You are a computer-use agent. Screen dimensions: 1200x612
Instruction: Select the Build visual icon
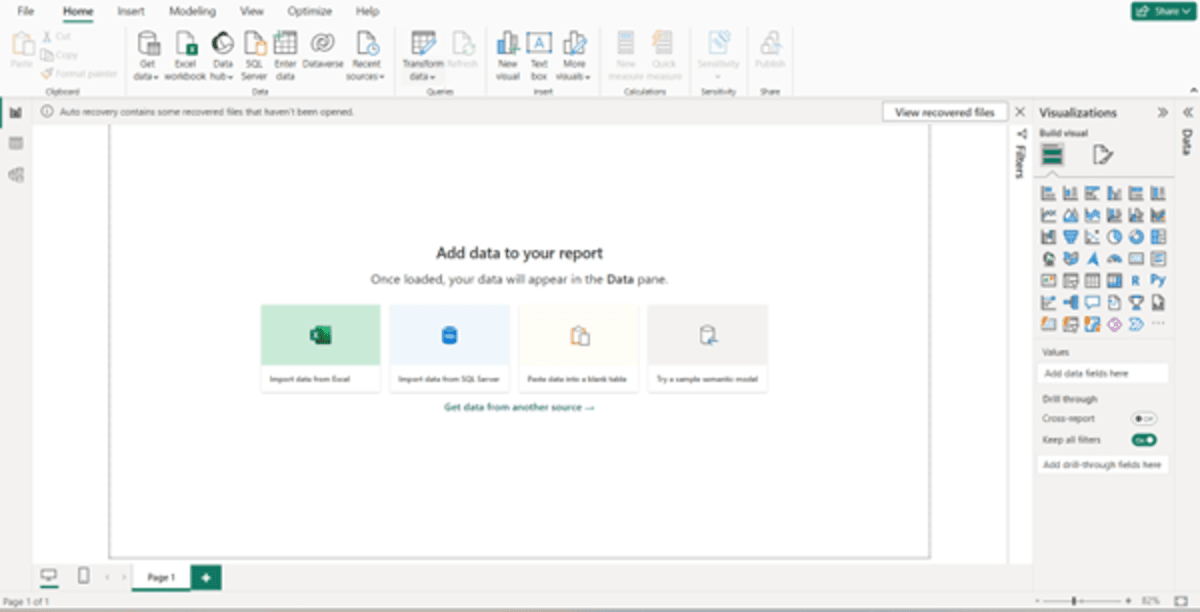1052,155
